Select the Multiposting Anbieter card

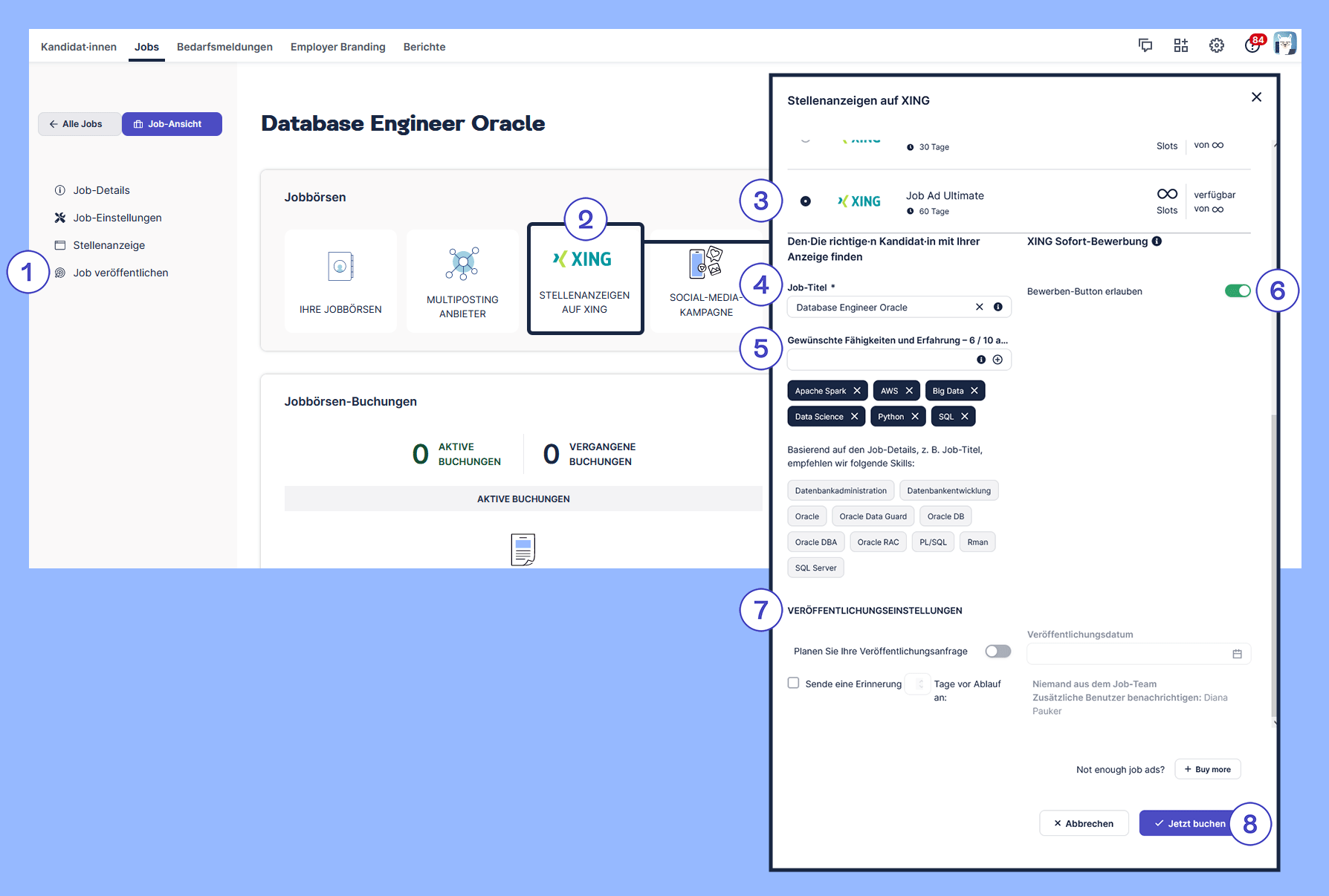(x=462, y=281)
